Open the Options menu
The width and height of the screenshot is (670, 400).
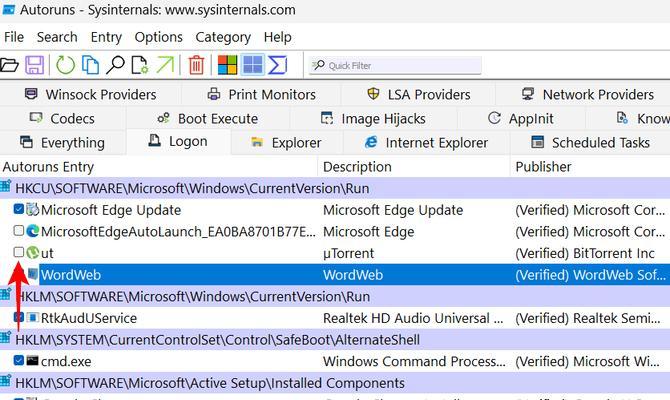coord(159,37)
